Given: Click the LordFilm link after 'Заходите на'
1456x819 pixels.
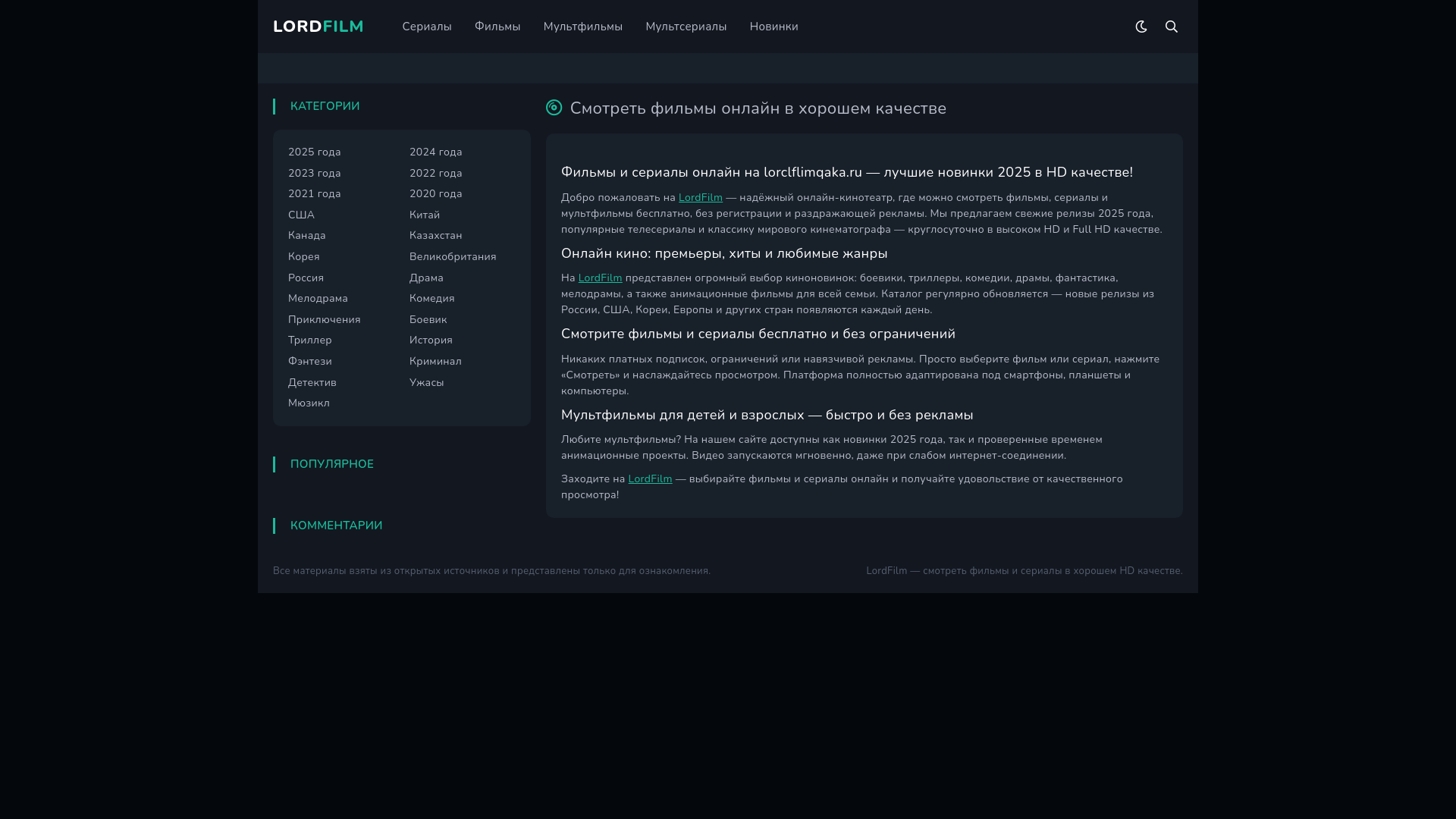Looking at the screenshot, I should pyautogui.click(x=649, y=479).
